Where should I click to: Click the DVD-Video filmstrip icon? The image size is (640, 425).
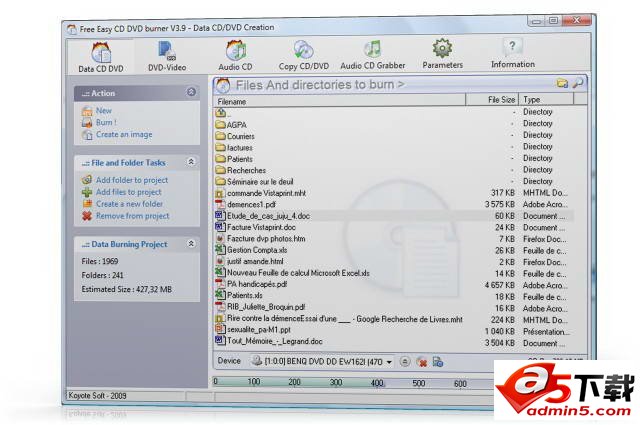(167, 51)
